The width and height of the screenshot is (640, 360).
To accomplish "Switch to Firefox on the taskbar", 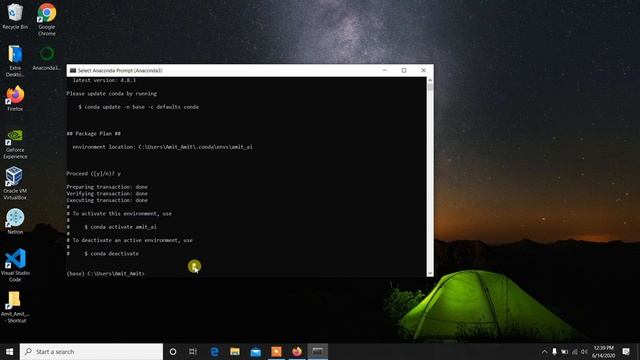I will [x=297, y=351].
